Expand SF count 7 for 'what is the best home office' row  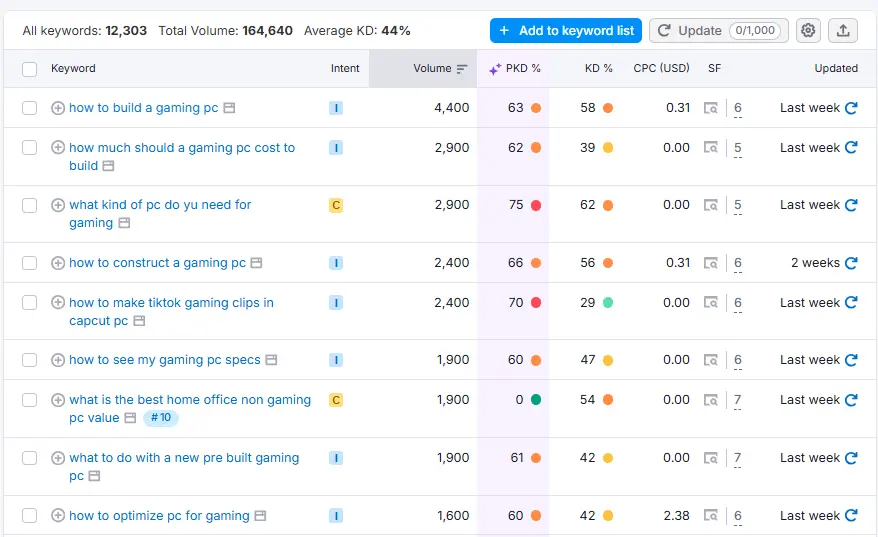(x=738, y=400)
